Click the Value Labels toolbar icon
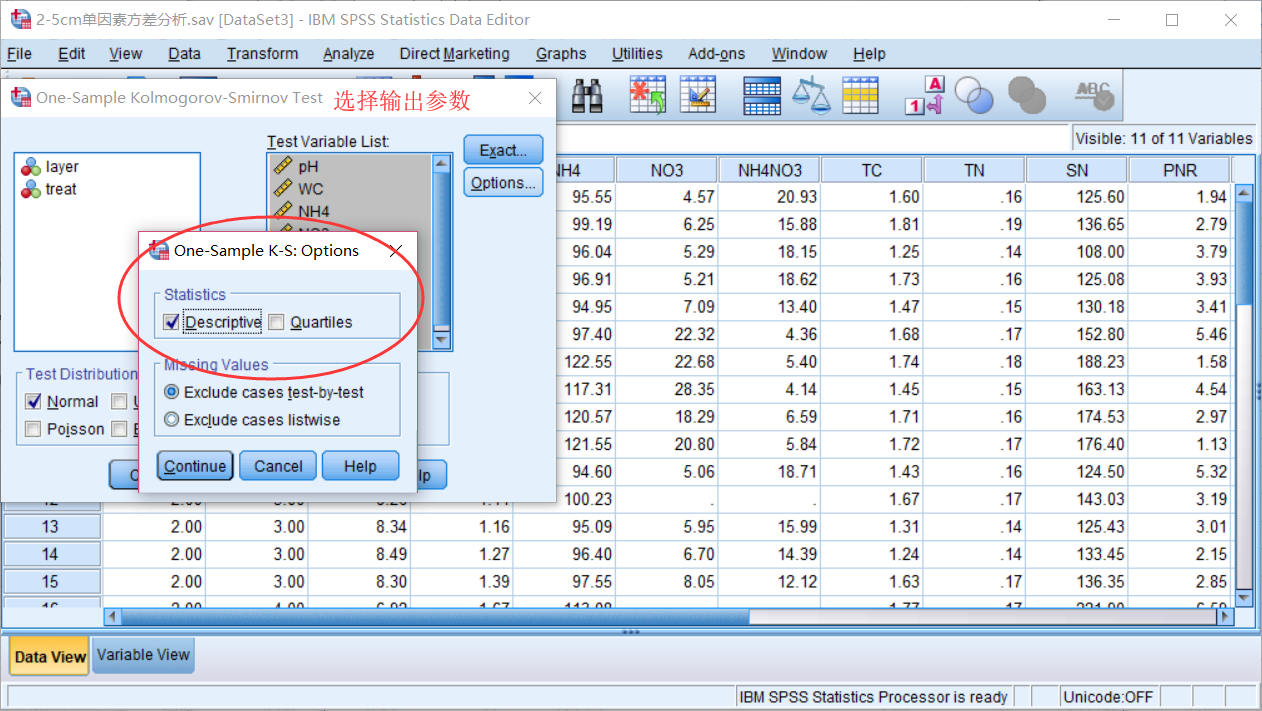 pos(925,96)
